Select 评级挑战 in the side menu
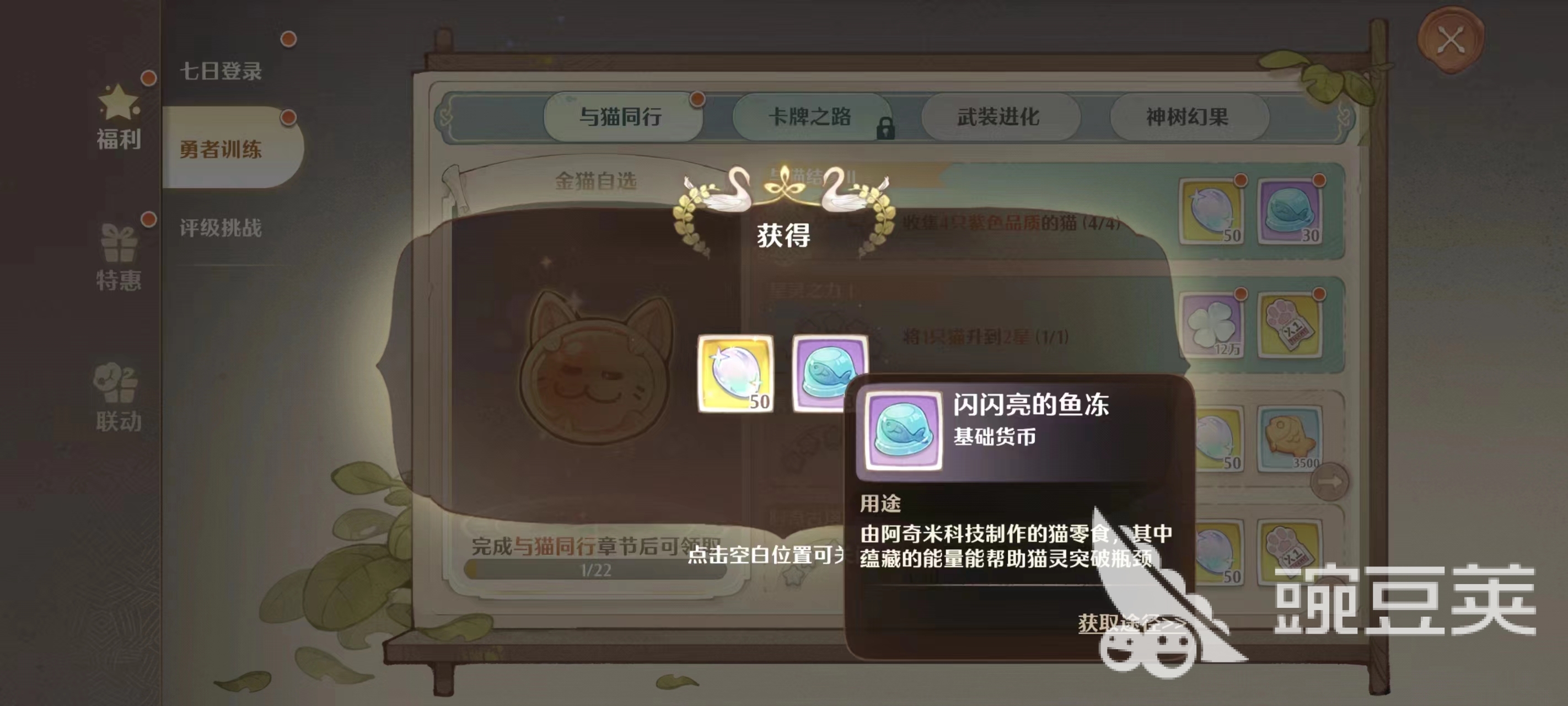The image size is (1568, 706). click(221, 228)
